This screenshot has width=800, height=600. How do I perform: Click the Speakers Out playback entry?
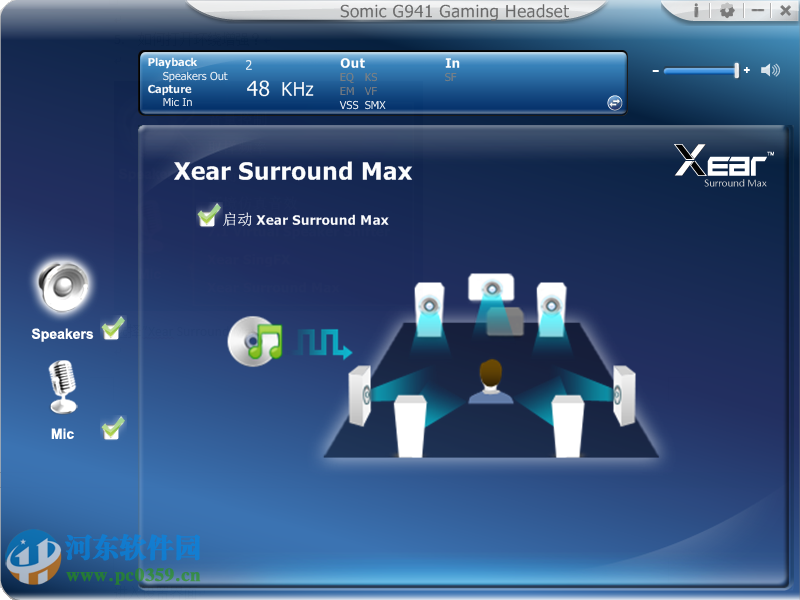(x=195, y=76)
